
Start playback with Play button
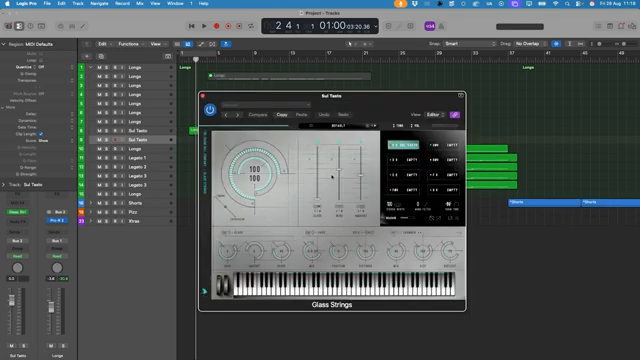point(204,26)
